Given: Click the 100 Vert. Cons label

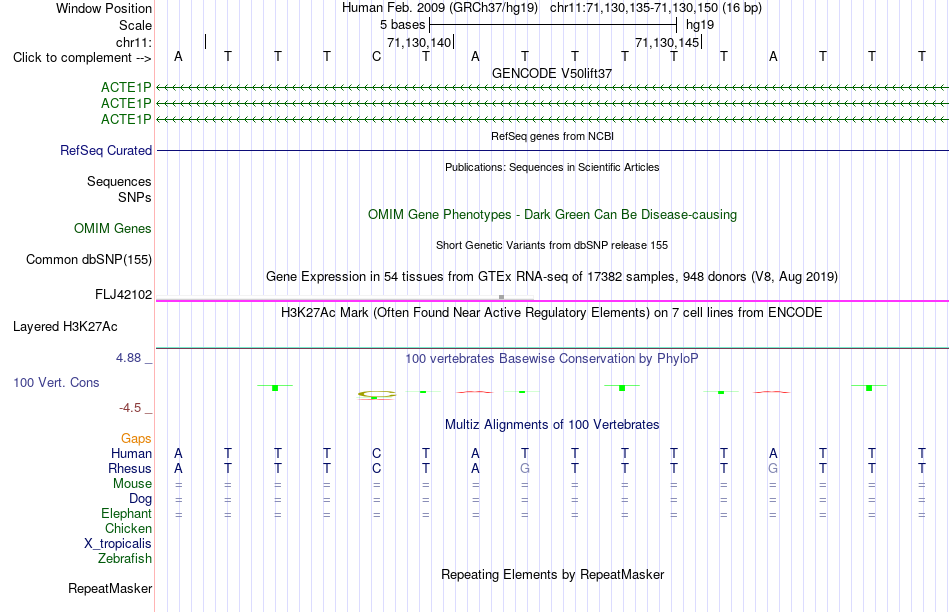Looking at the screenshot, I should point(56,382).
